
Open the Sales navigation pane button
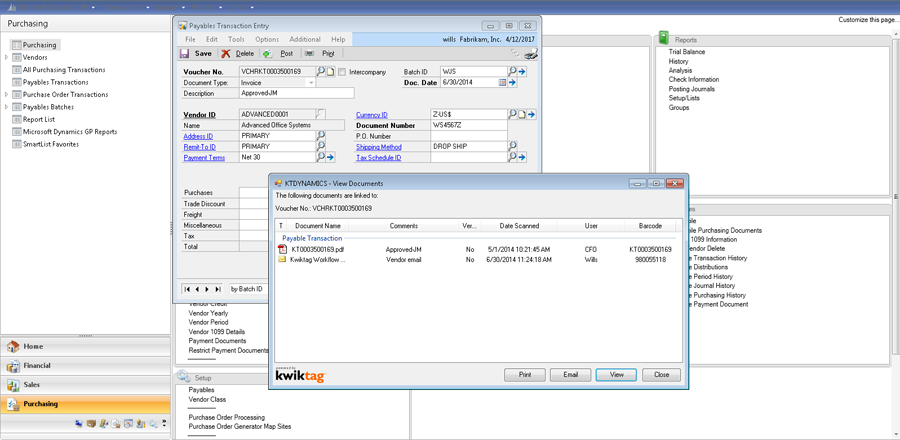click(85, 384)
